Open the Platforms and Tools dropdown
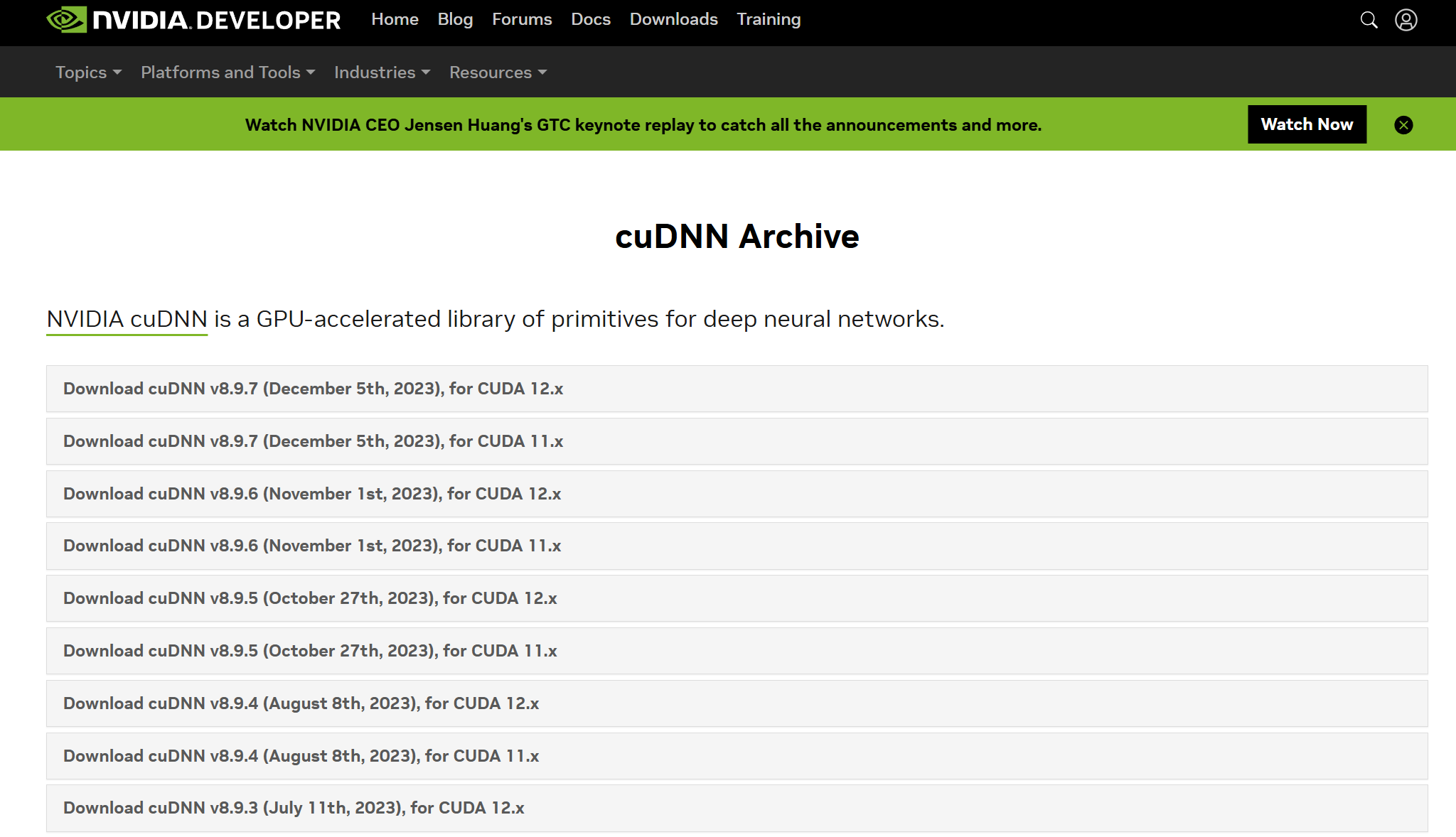1456x837 pixels. (x=227, y=72)
